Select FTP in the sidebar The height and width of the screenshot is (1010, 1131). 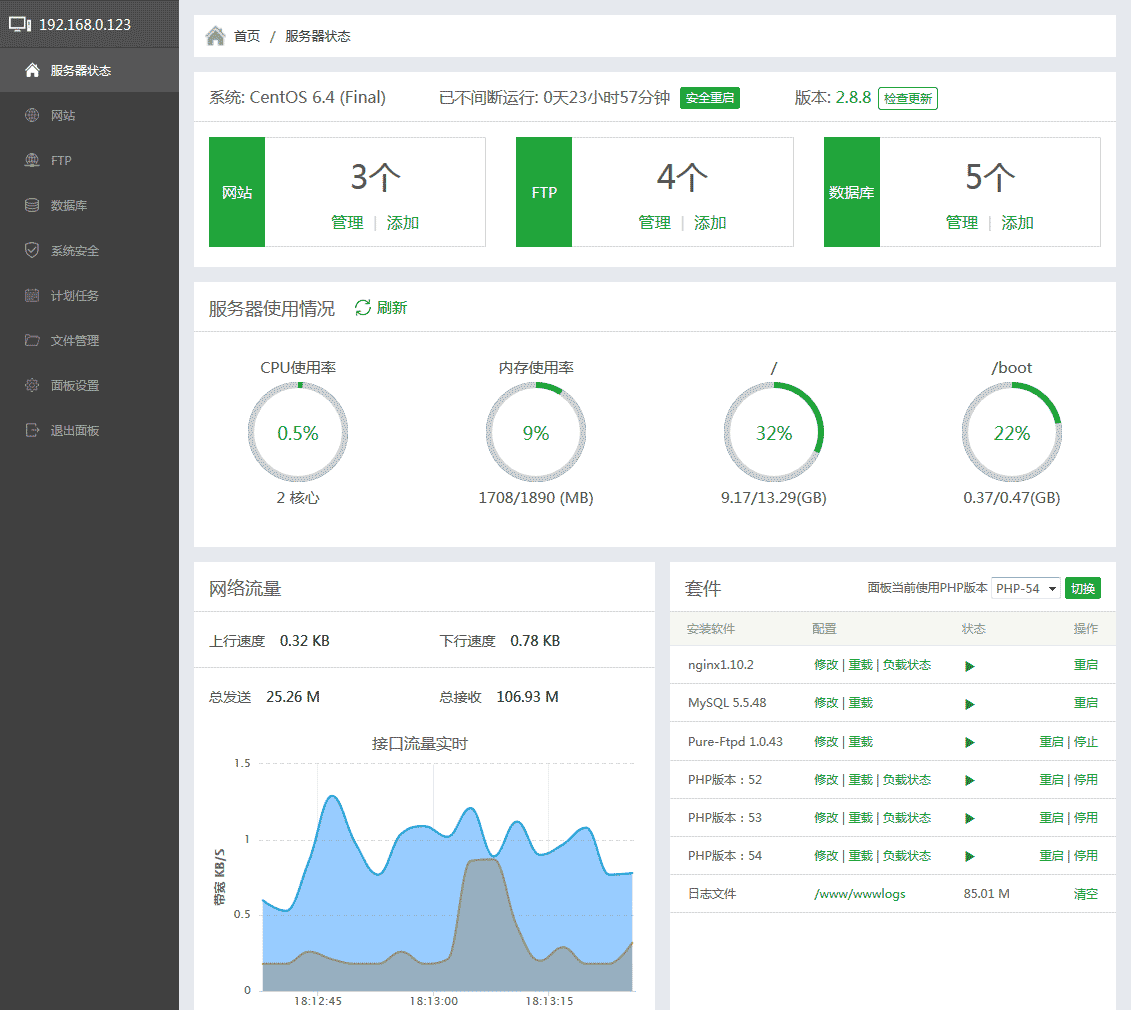click(x=61, y=160)
